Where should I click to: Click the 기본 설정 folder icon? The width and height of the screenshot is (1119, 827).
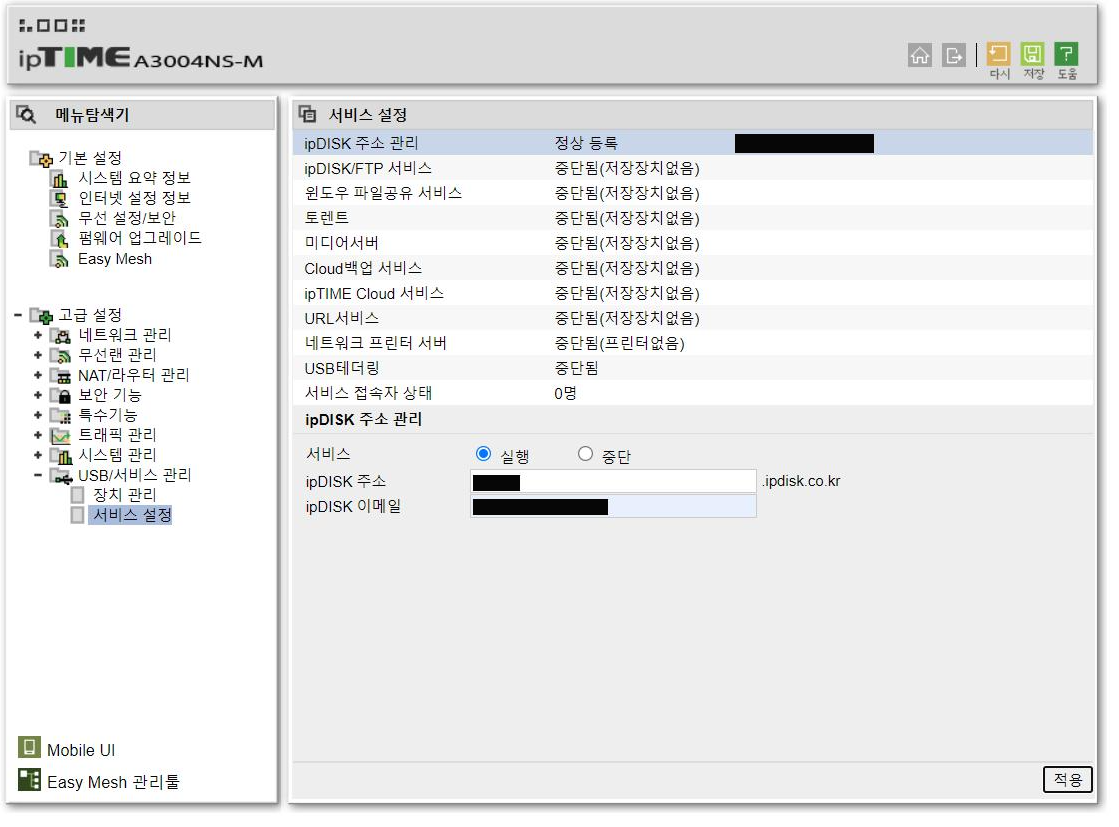tap(41, 158)
